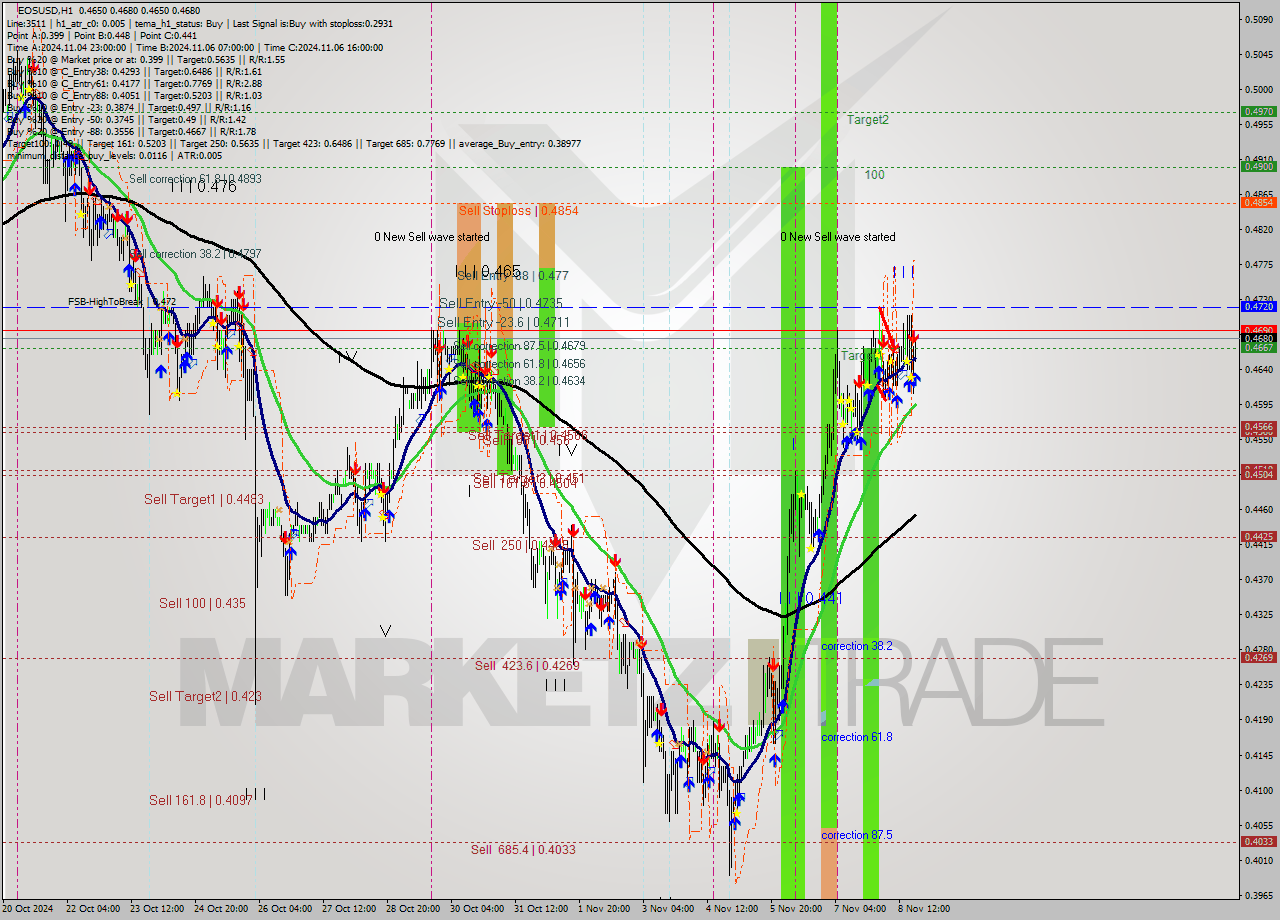Click the 0.5090 price scale value
This screenshot has height=920, width=1280.
(1258, 19)
